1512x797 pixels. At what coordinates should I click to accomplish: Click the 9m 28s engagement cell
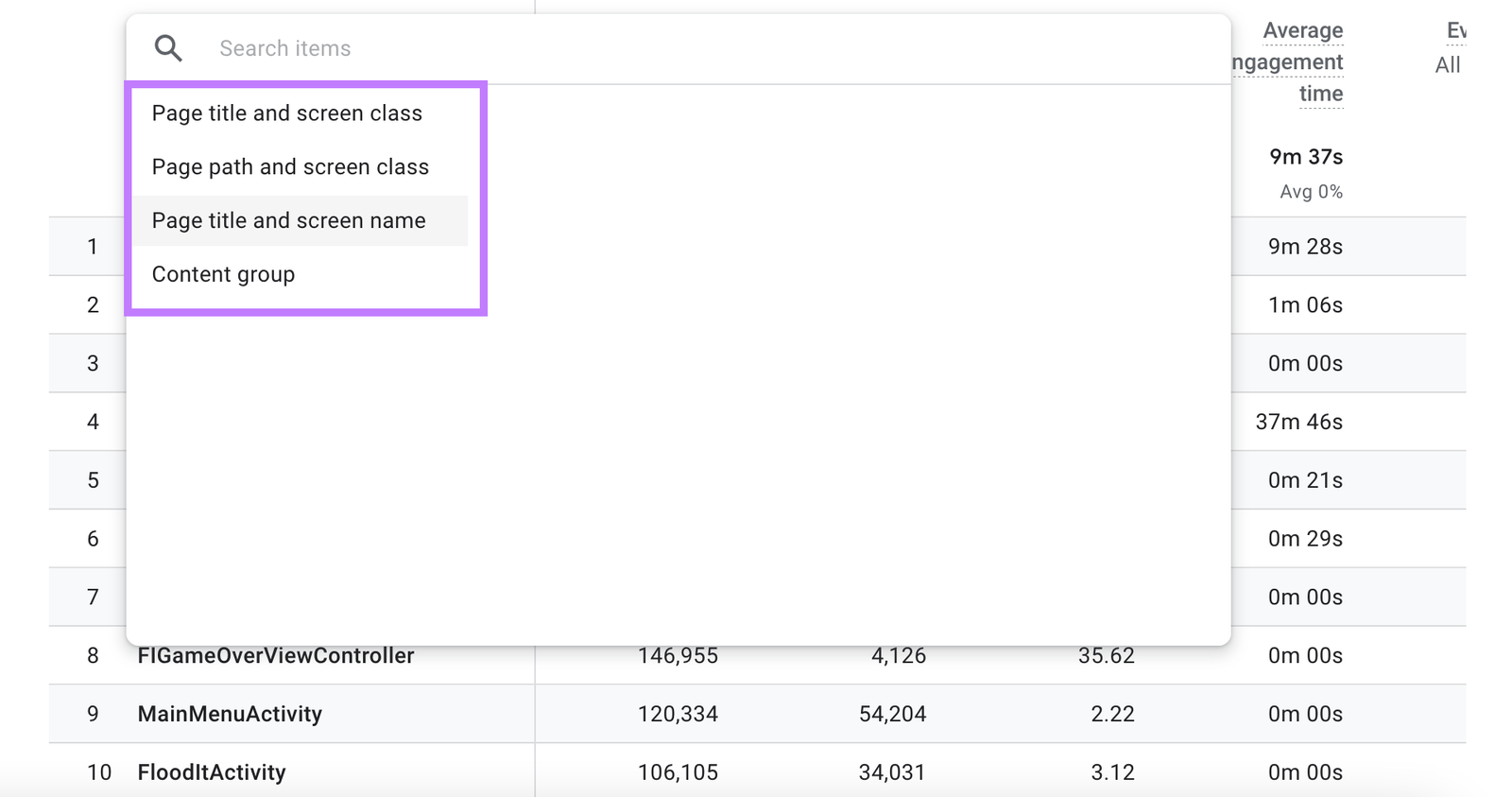1305,247
